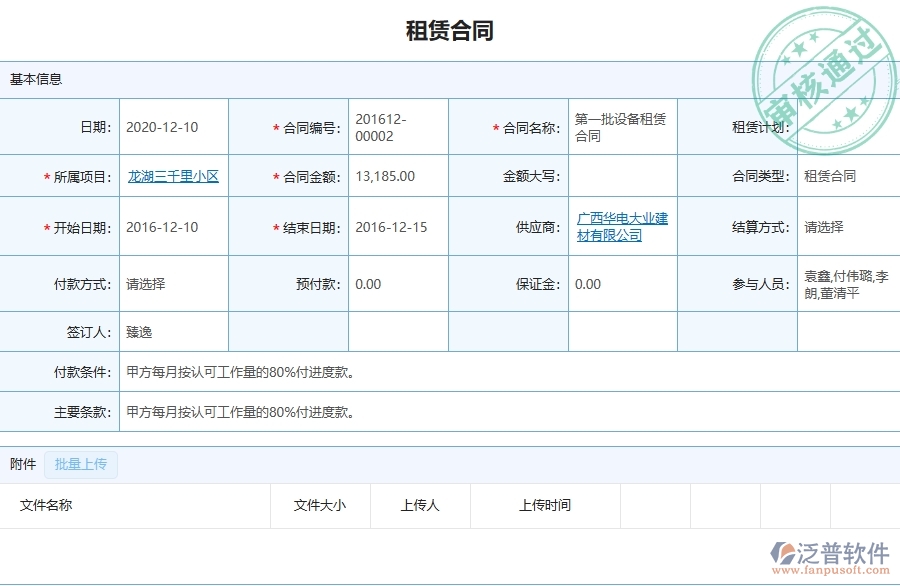Click the 签订人 field showing 臻逸
The height and width of the screenshot is (586, 900).
tap(140, 331)
